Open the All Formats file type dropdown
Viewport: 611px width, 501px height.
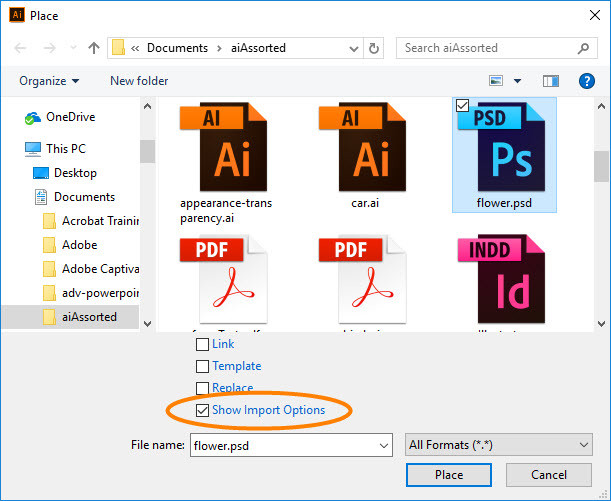pyautogui.click(x=499, y=445)
